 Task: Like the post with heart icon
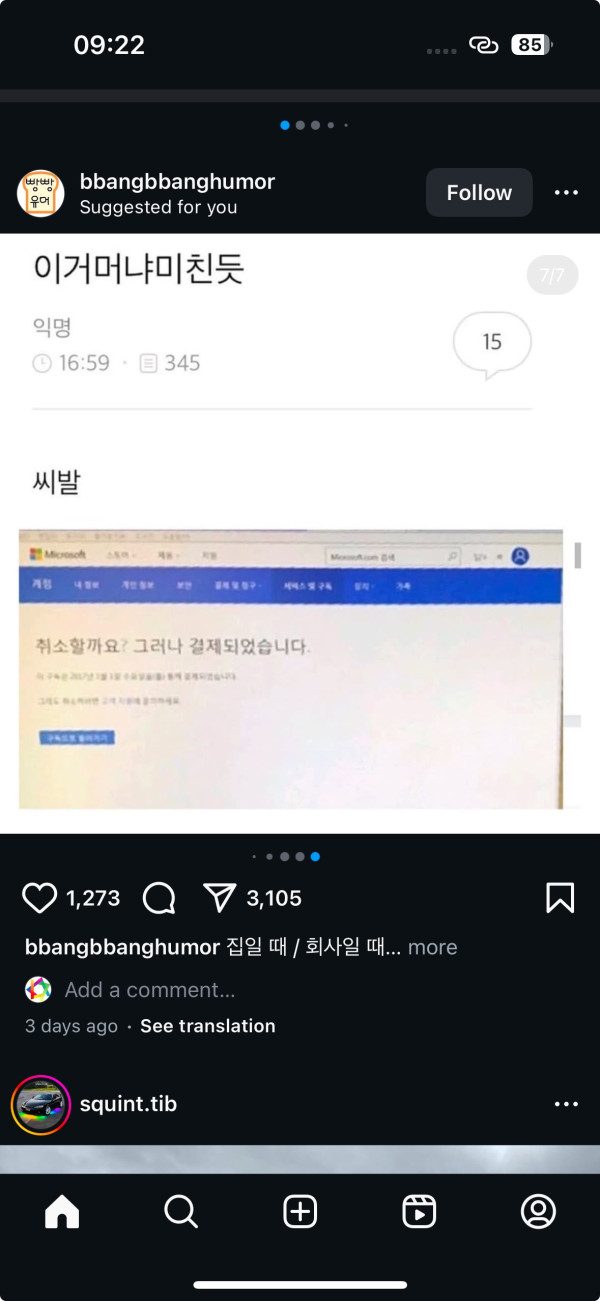(40, 898)
